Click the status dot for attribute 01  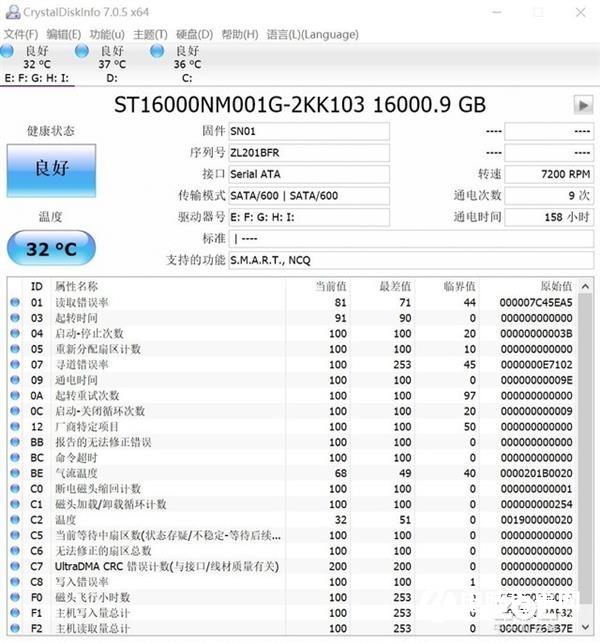pyautogui.click(x=15, y=302)
